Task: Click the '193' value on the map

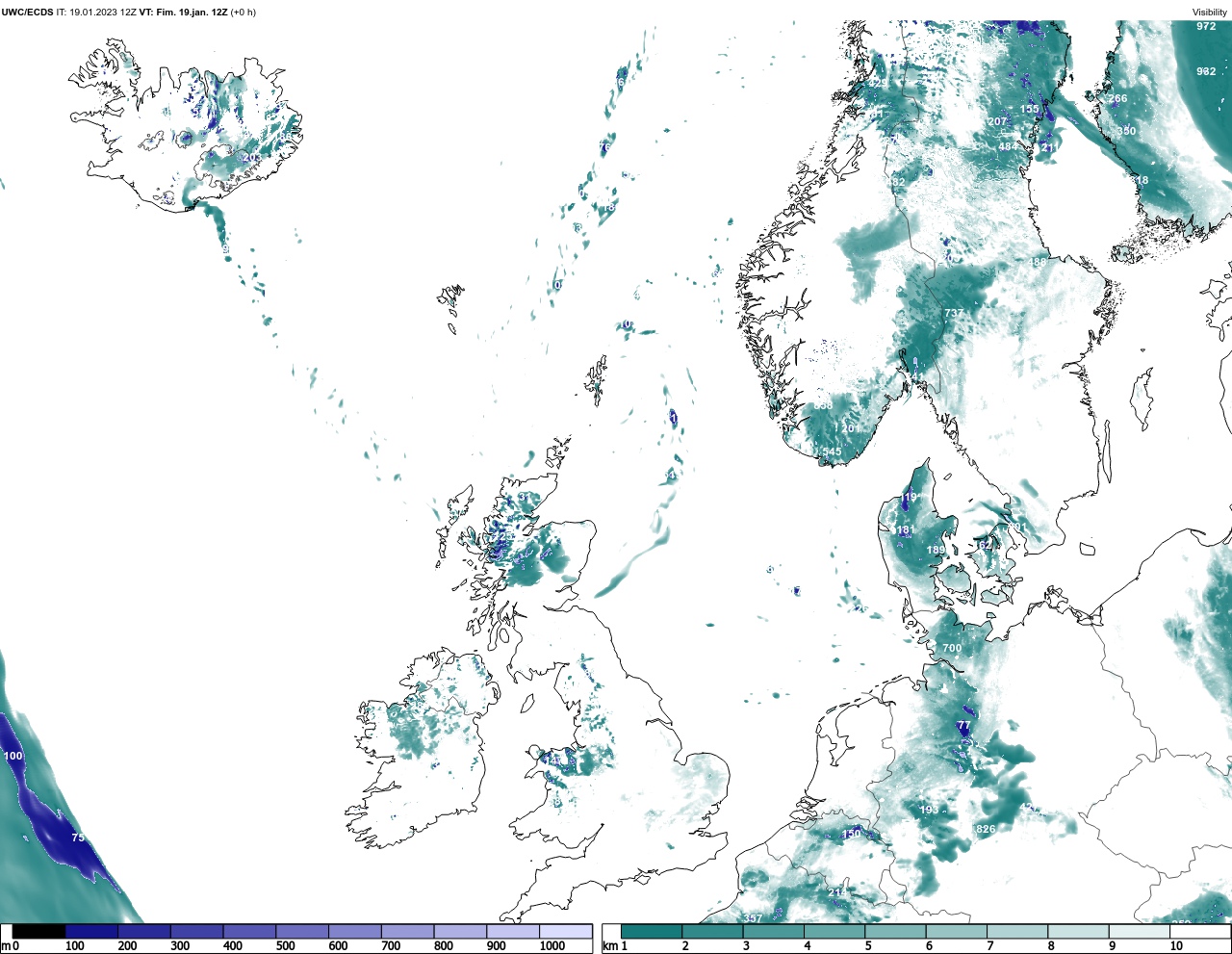Action: coord(929,810)
